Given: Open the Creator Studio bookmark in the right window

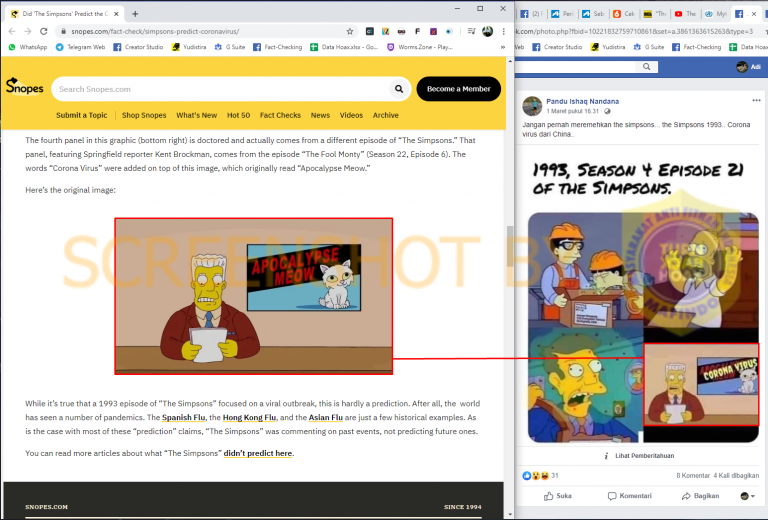Looking at the screenshot, I should (x=557, y=47).
